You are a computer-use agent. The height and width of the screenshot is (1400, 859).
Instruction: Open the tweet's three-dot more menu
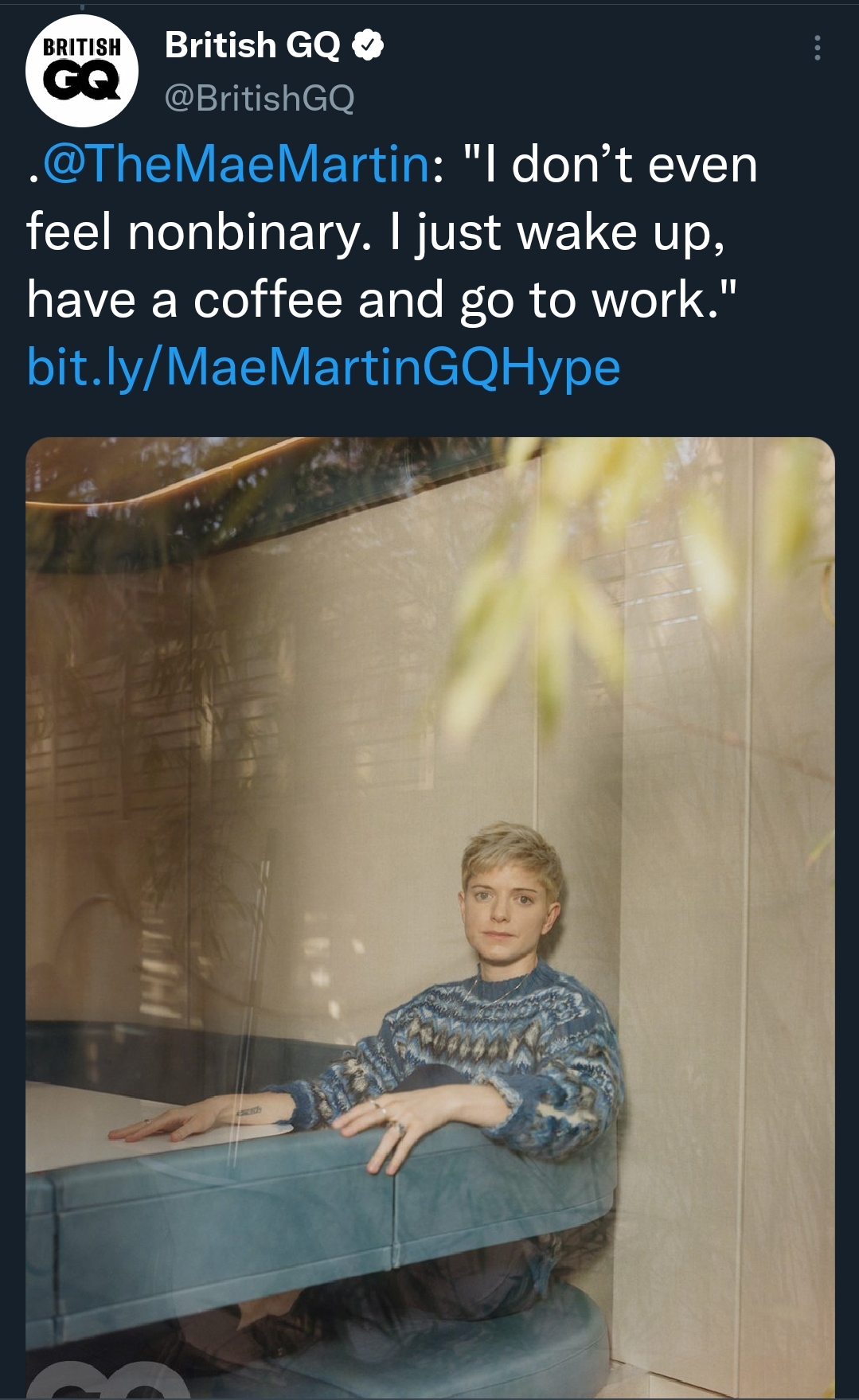pos(817,49)
